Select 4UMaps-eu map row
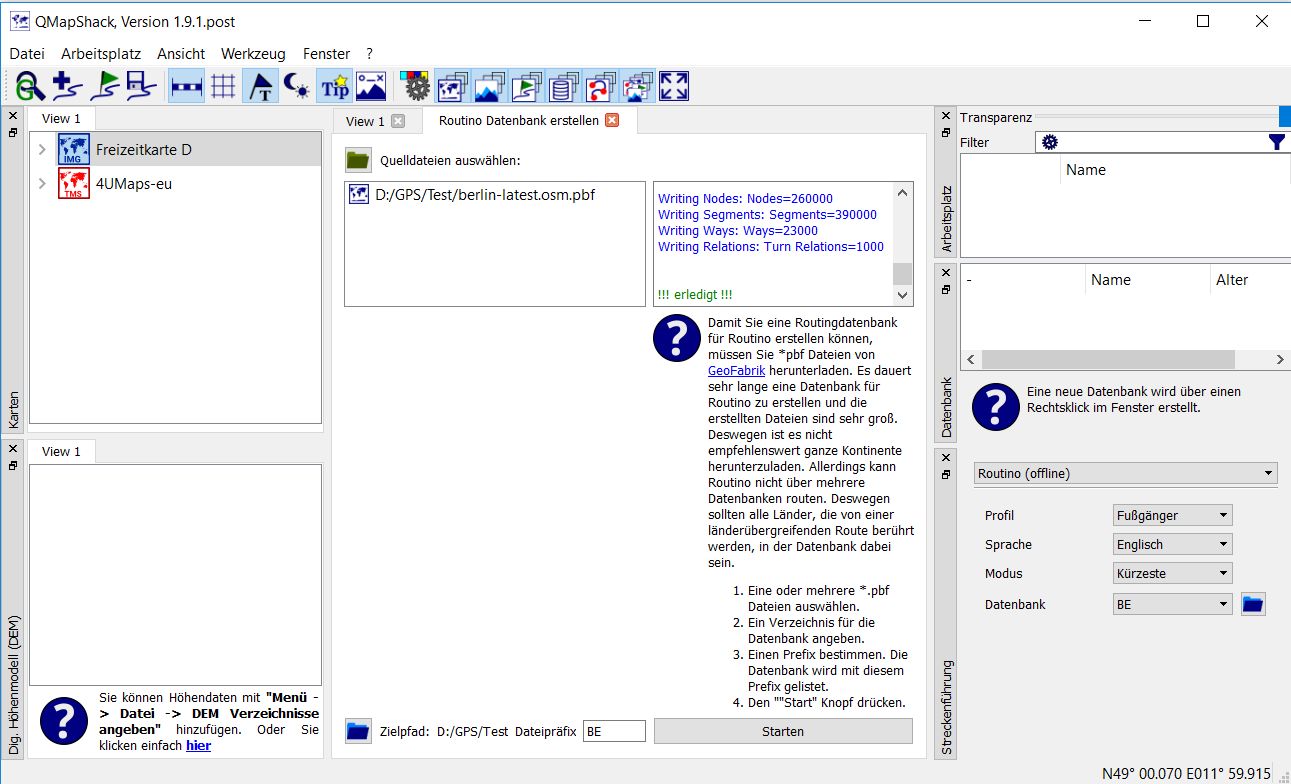 [x=176, y=184]
